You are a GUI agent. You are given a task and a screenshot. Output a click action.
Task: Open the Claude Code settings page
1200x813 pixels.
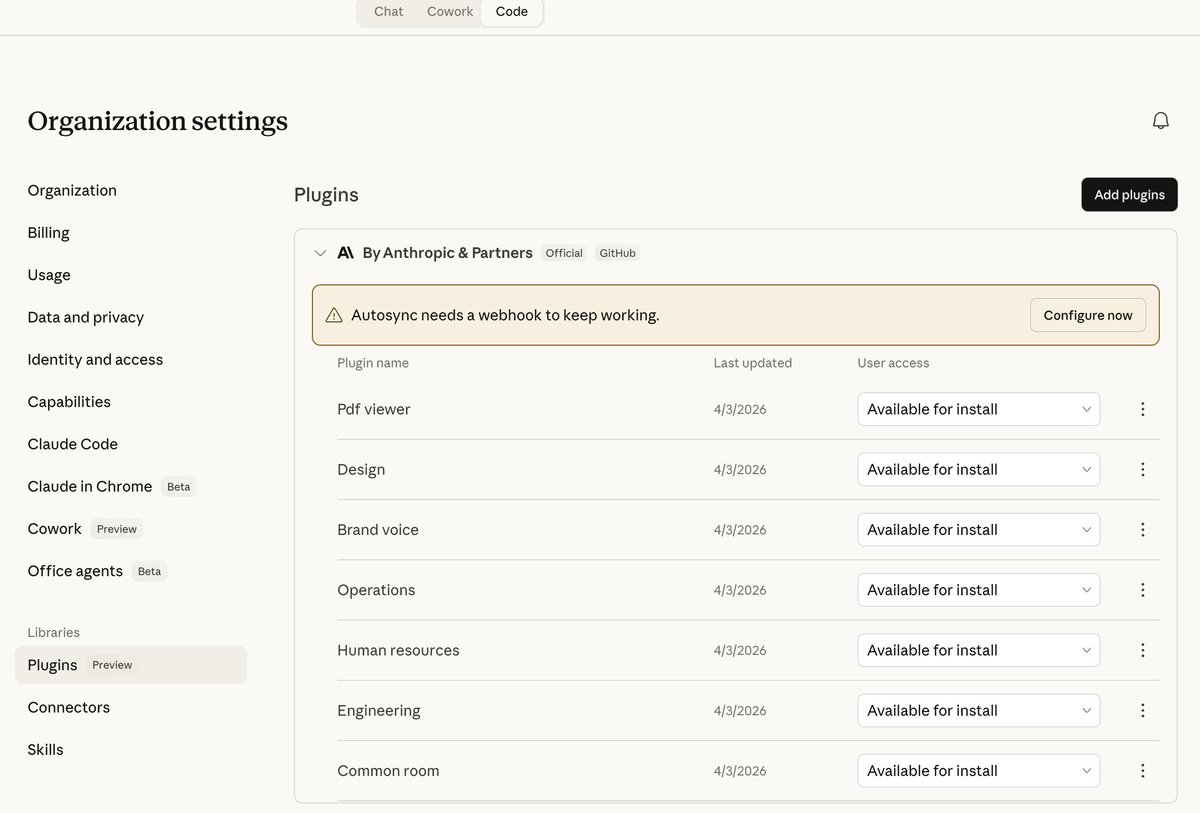tap(73, 444)
